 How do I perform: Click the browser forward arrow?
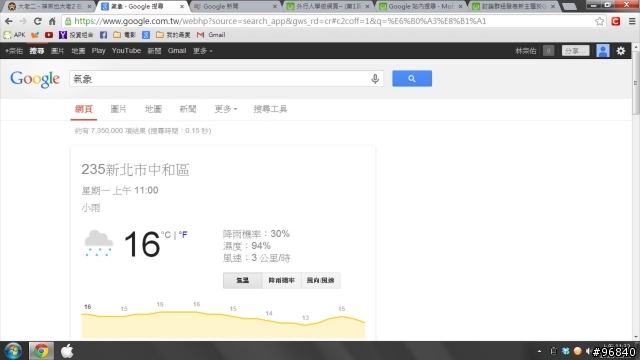[x=23, y=21]
